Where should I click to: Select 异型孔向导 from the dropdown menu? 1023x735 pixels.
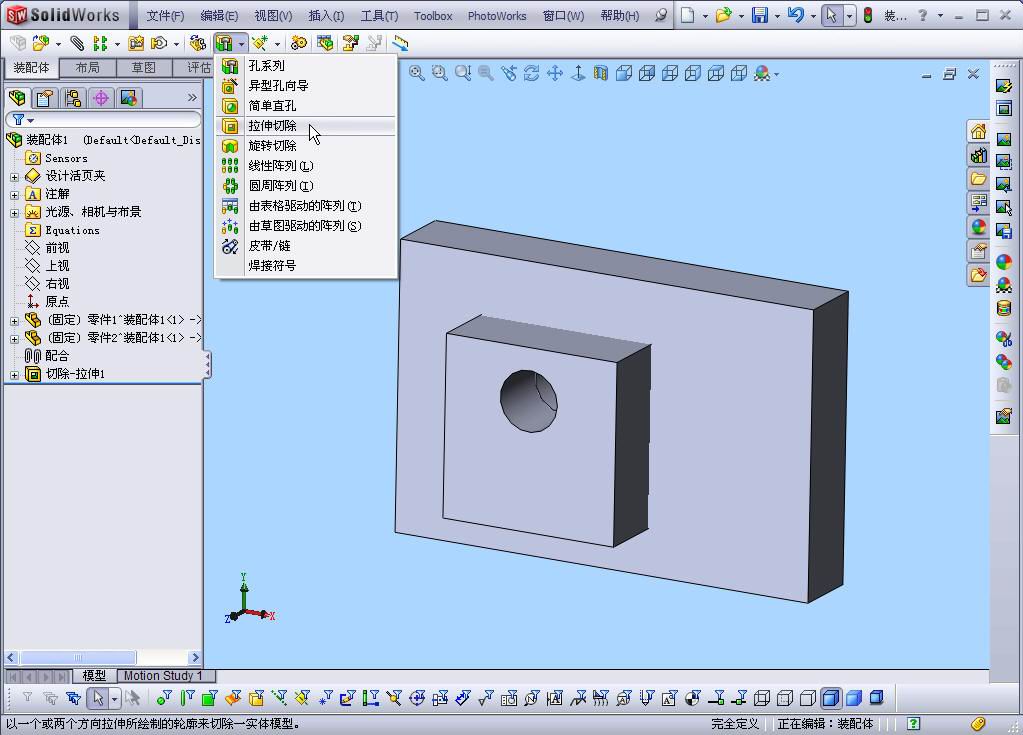click(306, 85)
